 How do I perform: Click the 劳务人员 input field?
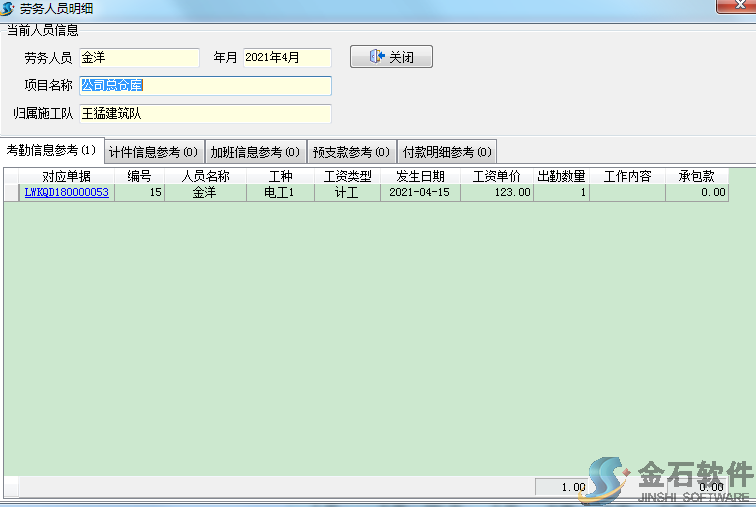pos(139,58)
